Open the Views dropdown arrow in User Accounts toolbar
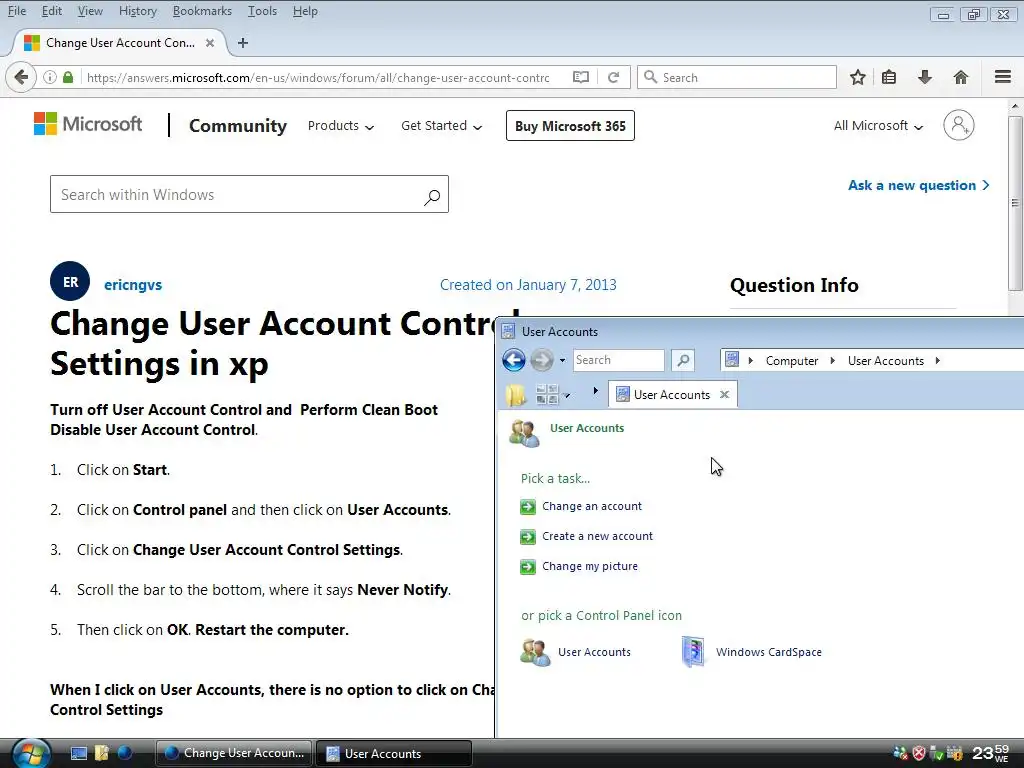 (x=567, y=395)
